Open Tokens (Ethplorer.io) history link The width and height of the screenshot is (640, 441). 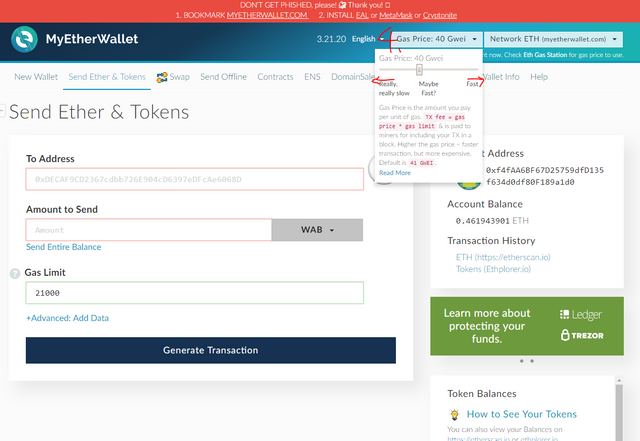click(x=493, y=269)
